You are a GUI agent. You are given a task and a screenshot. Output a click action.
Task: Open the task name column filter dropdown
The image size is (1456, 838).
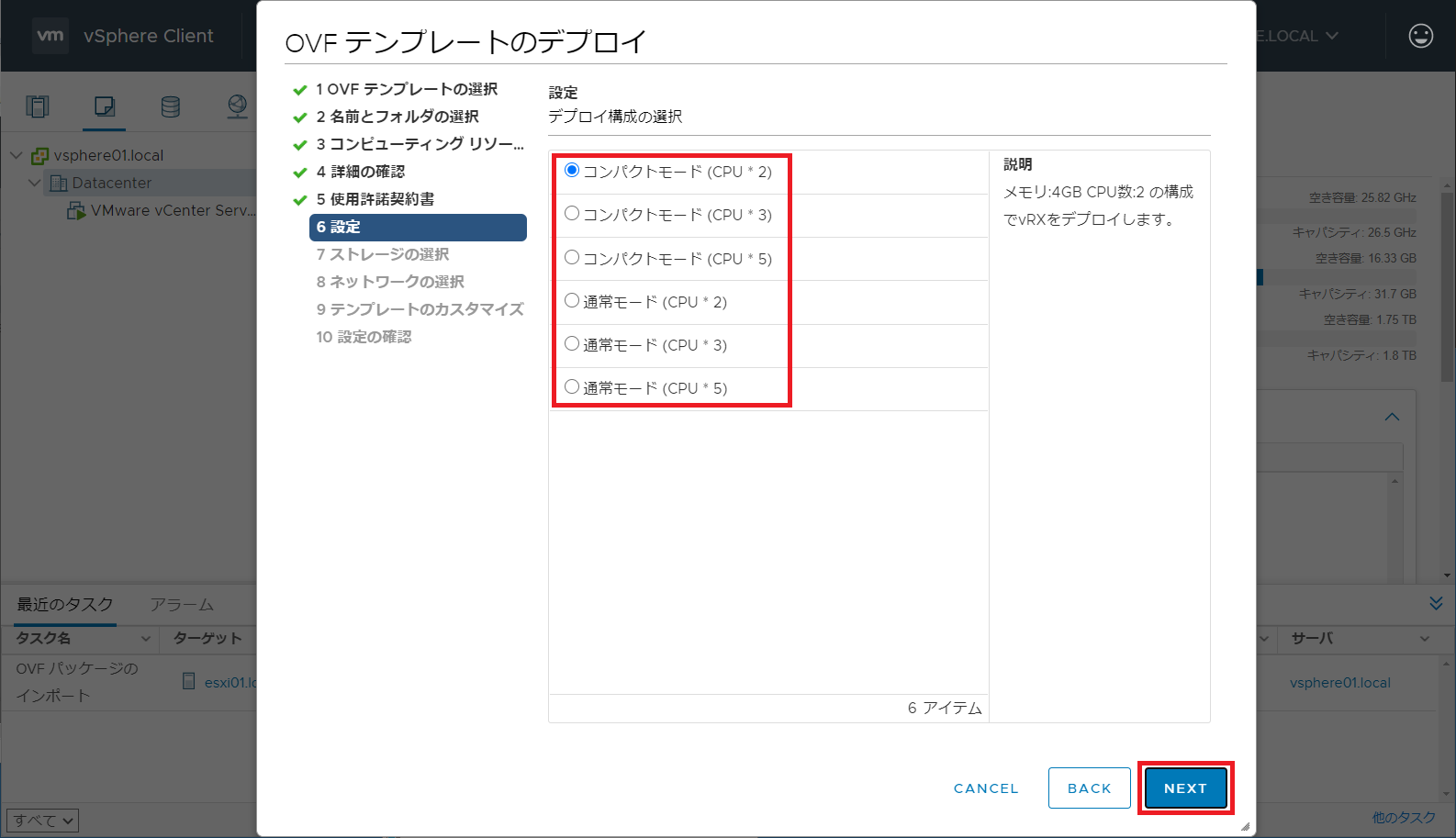click(145, 638)
